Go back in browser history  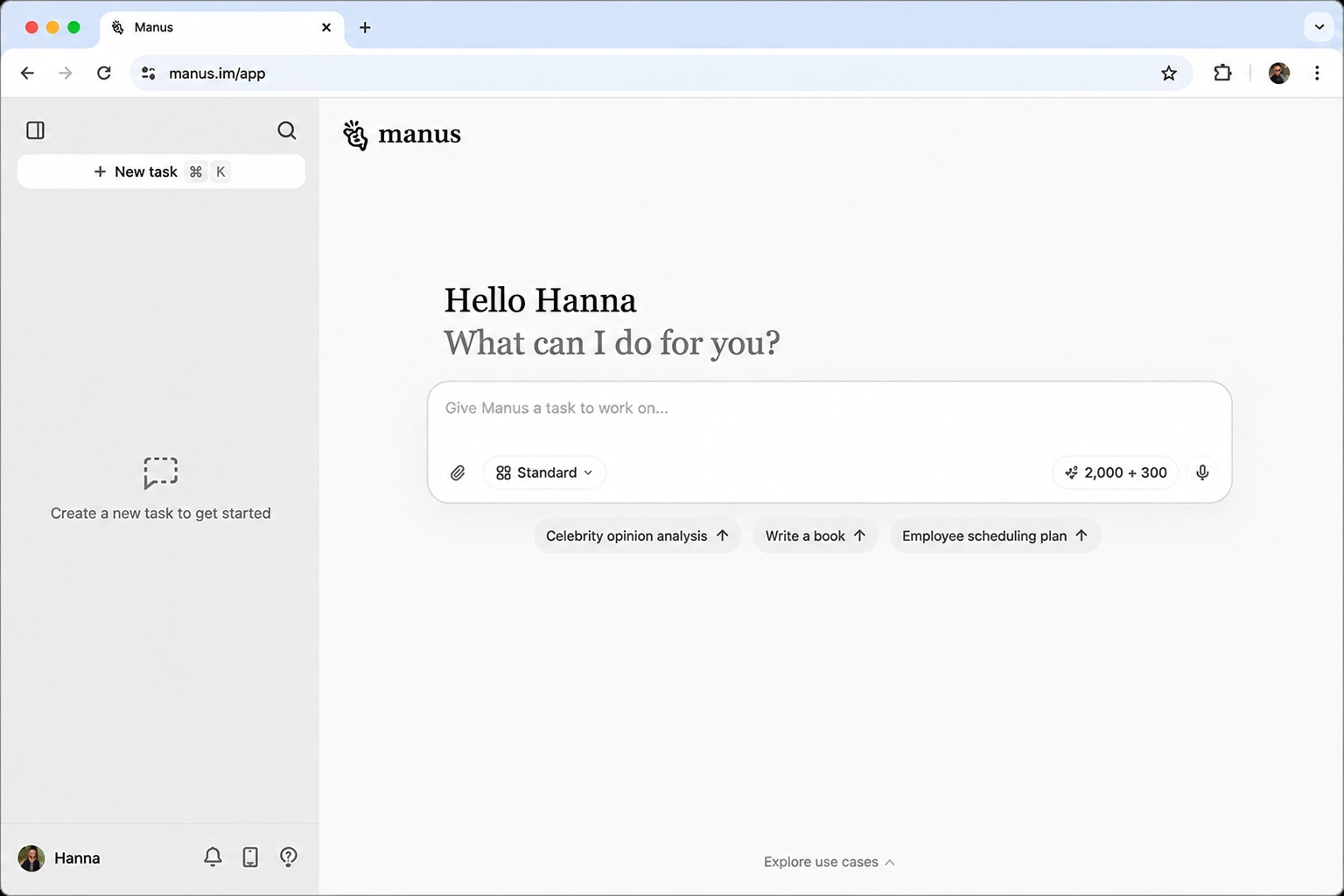click(28, 73)
